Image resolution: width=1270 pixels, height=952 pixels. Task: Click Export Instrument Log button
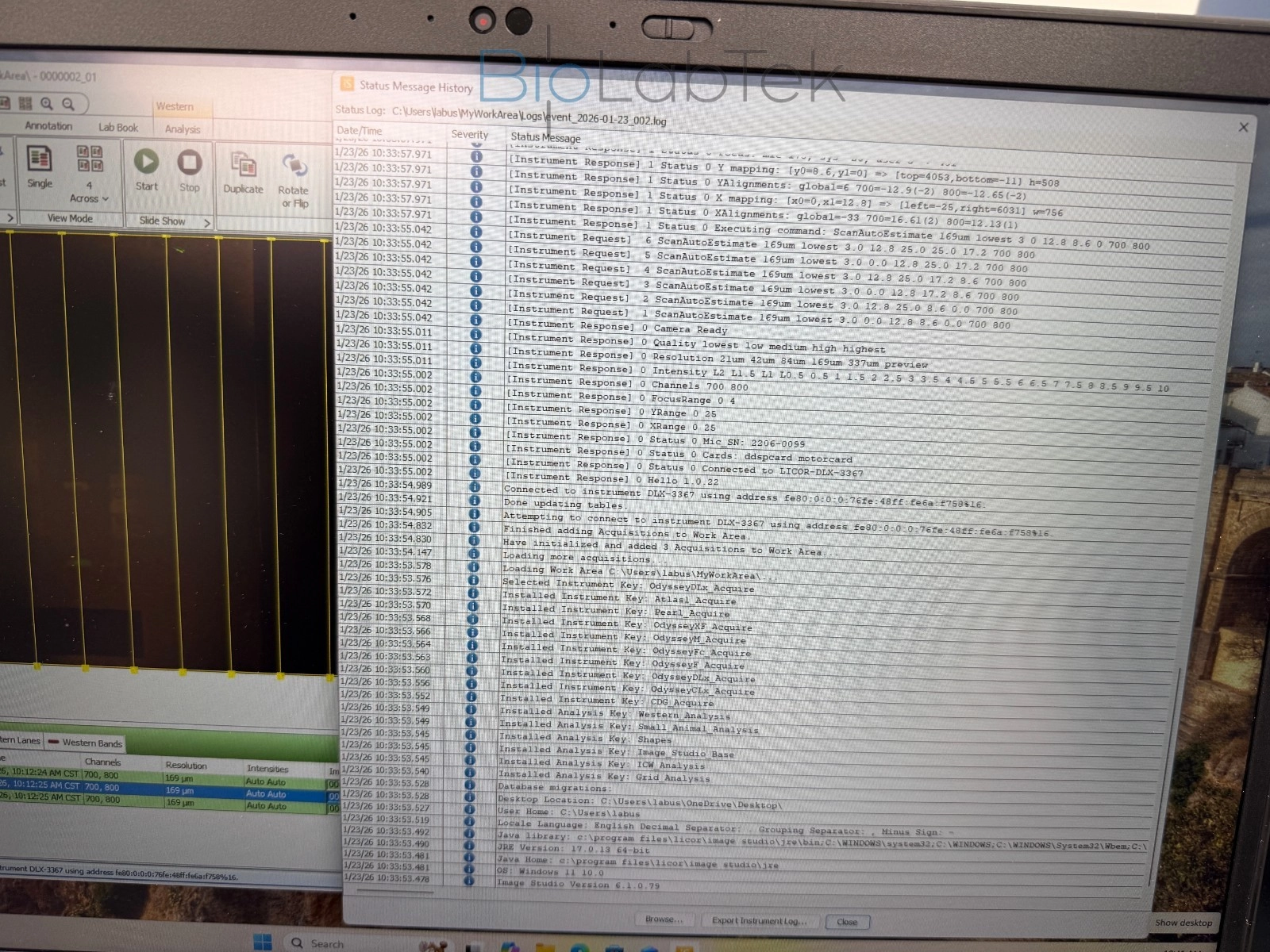(759, 921)
